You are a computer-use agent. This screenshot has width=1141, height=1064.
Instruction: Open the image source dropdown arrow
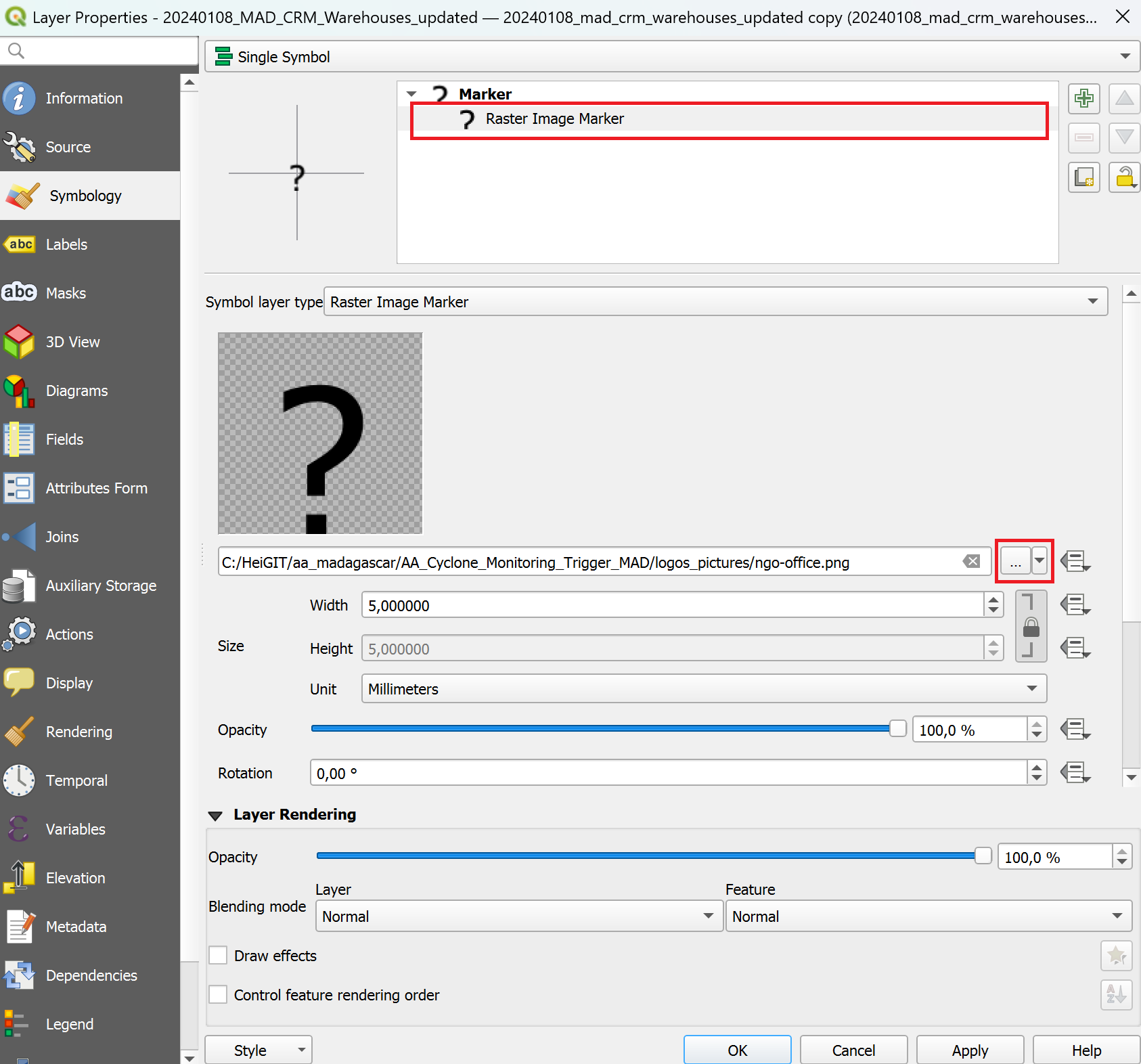(x=1039, y=561)
